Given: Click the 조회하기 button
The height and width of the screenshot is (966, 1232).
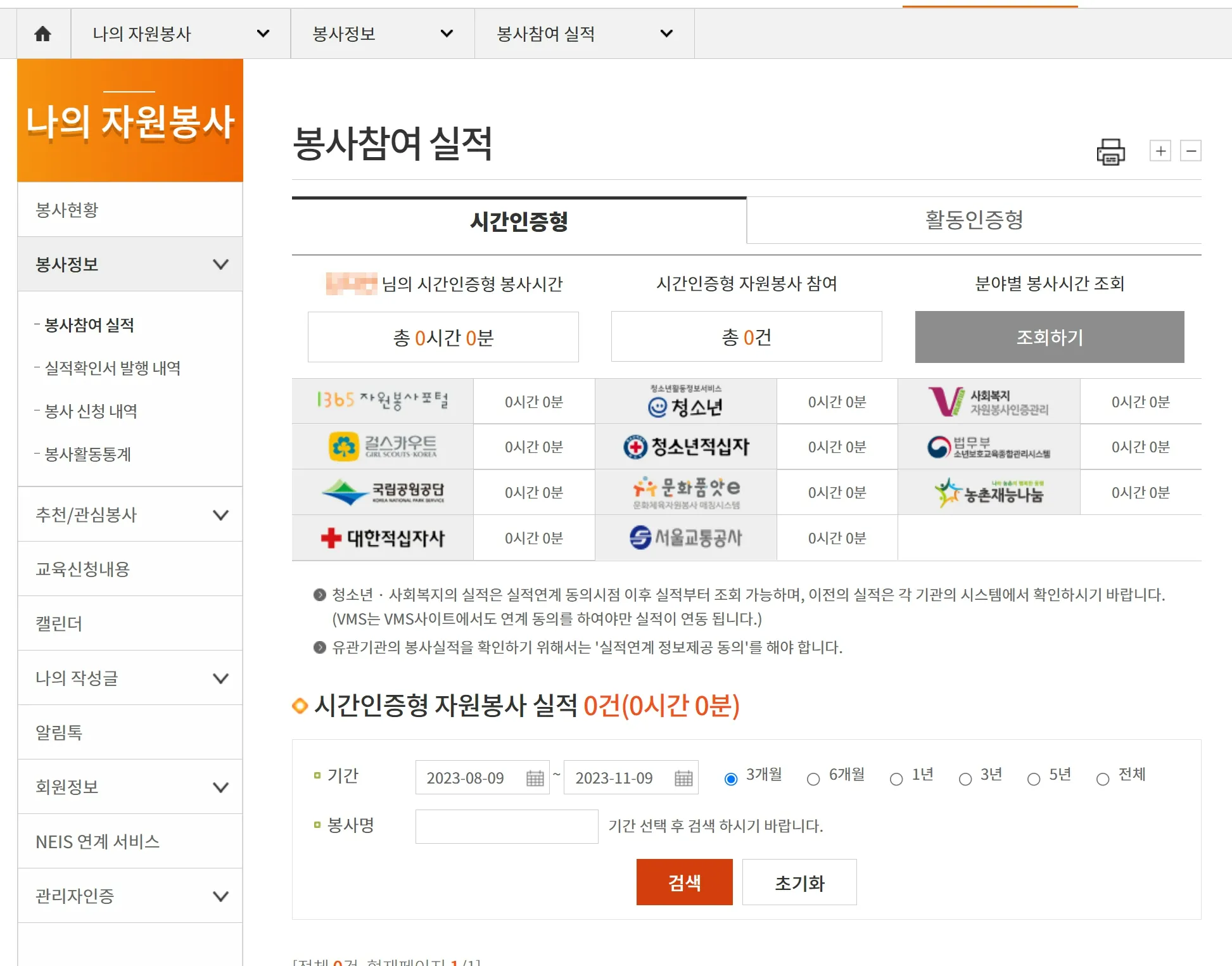Looking at the screenshot, I should click(1049, 337).
